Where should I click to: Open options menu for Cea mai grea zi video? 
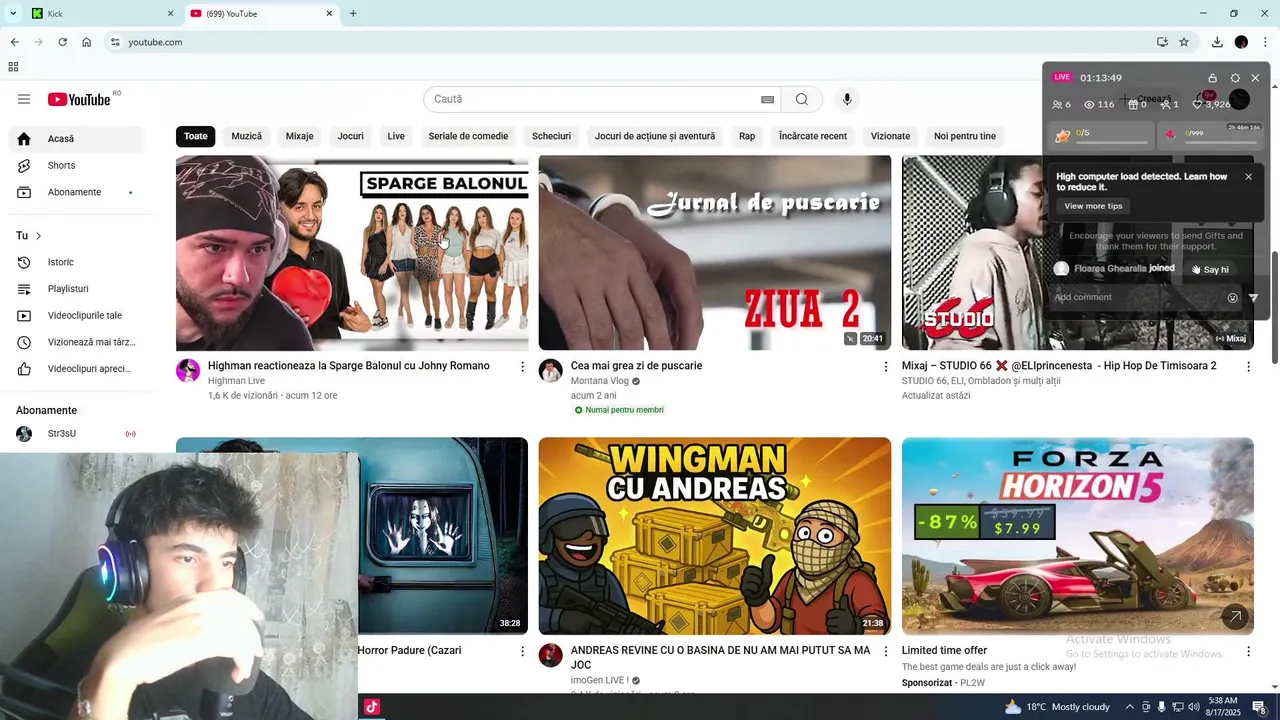click(x=885, y=367)
